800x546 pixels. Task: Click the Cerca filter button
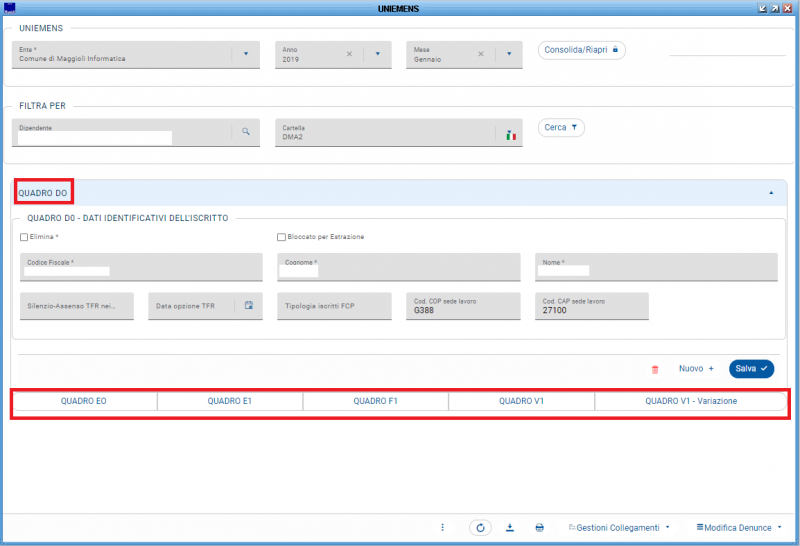(561, 128)
